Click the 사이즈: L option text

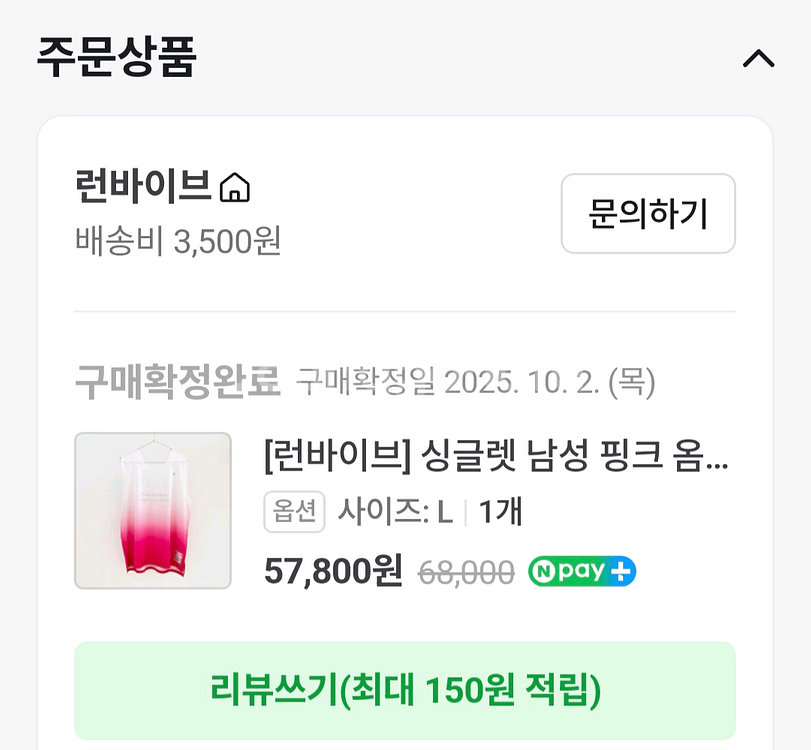(396, 513)
